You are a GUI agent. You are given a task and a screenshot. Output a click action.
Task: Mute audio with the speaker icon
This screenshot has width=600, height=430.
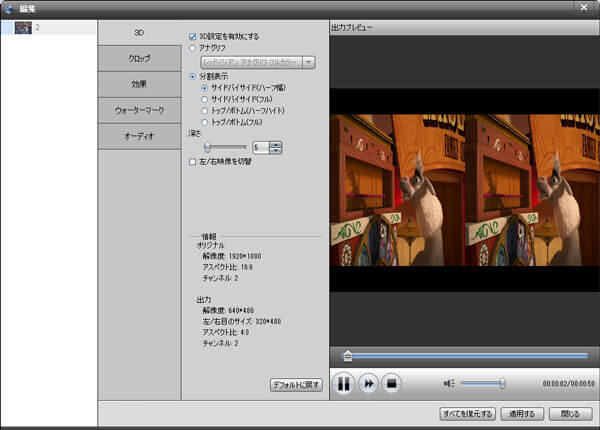tap(449, 383)
